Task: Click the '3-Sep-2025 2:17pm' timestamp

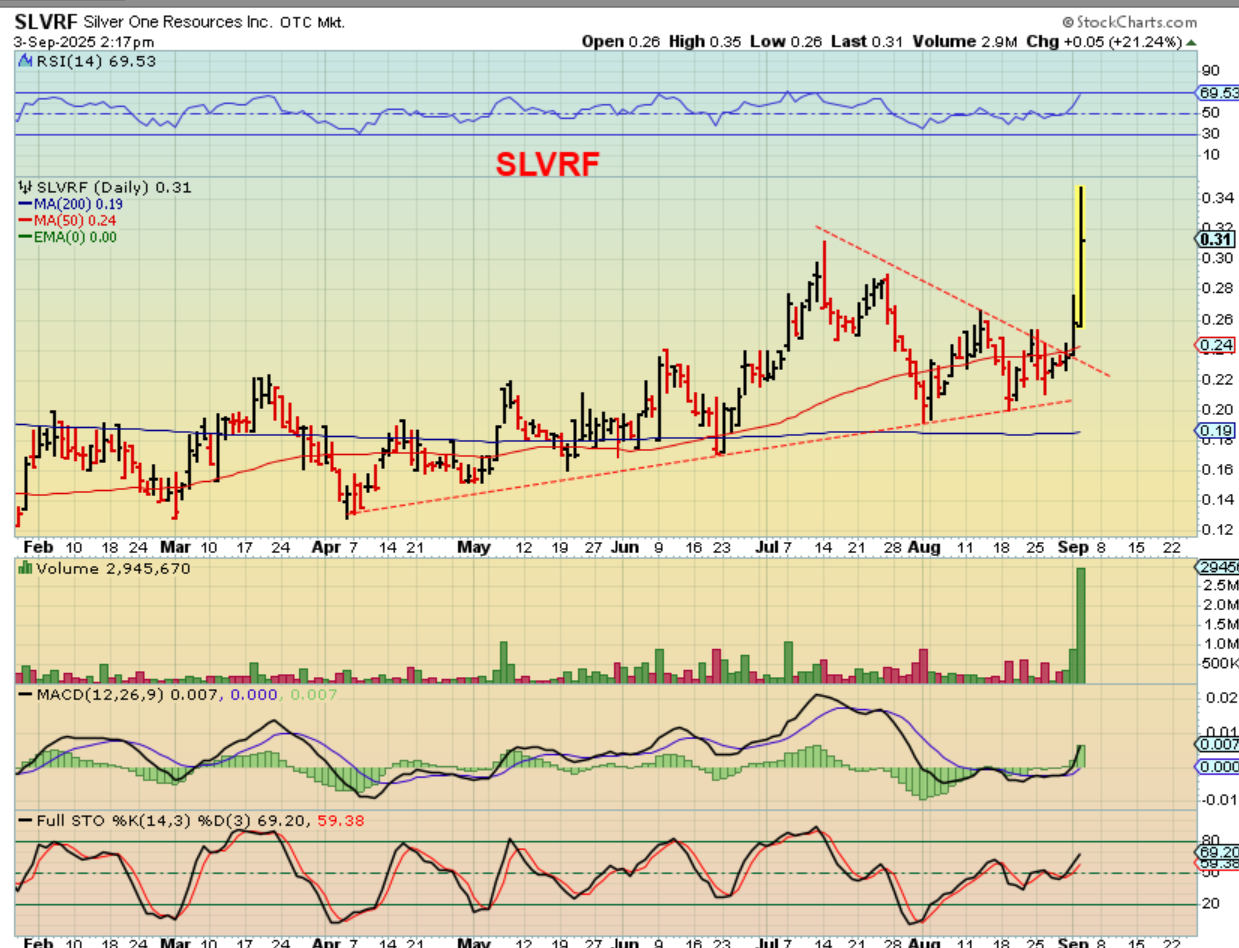Action: point(85,42)
